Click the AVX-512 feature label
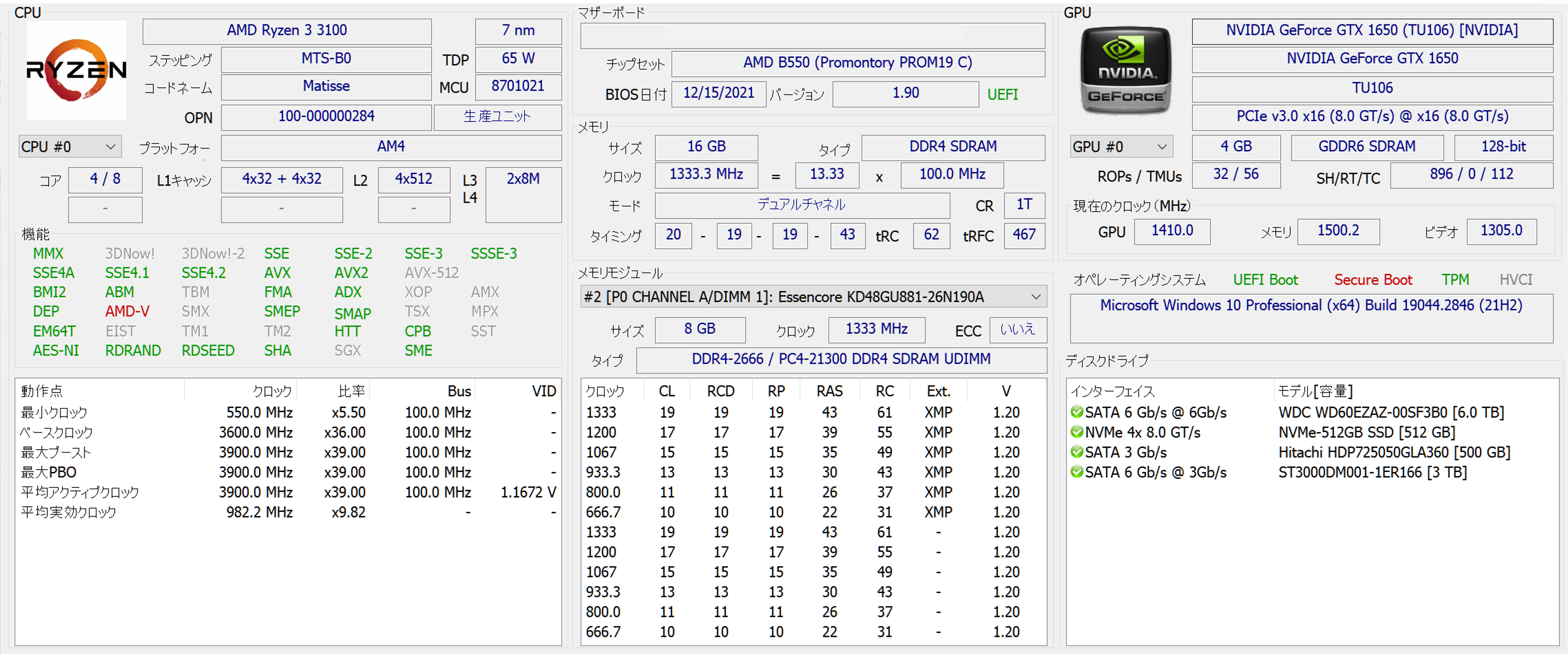 point(432,273)
